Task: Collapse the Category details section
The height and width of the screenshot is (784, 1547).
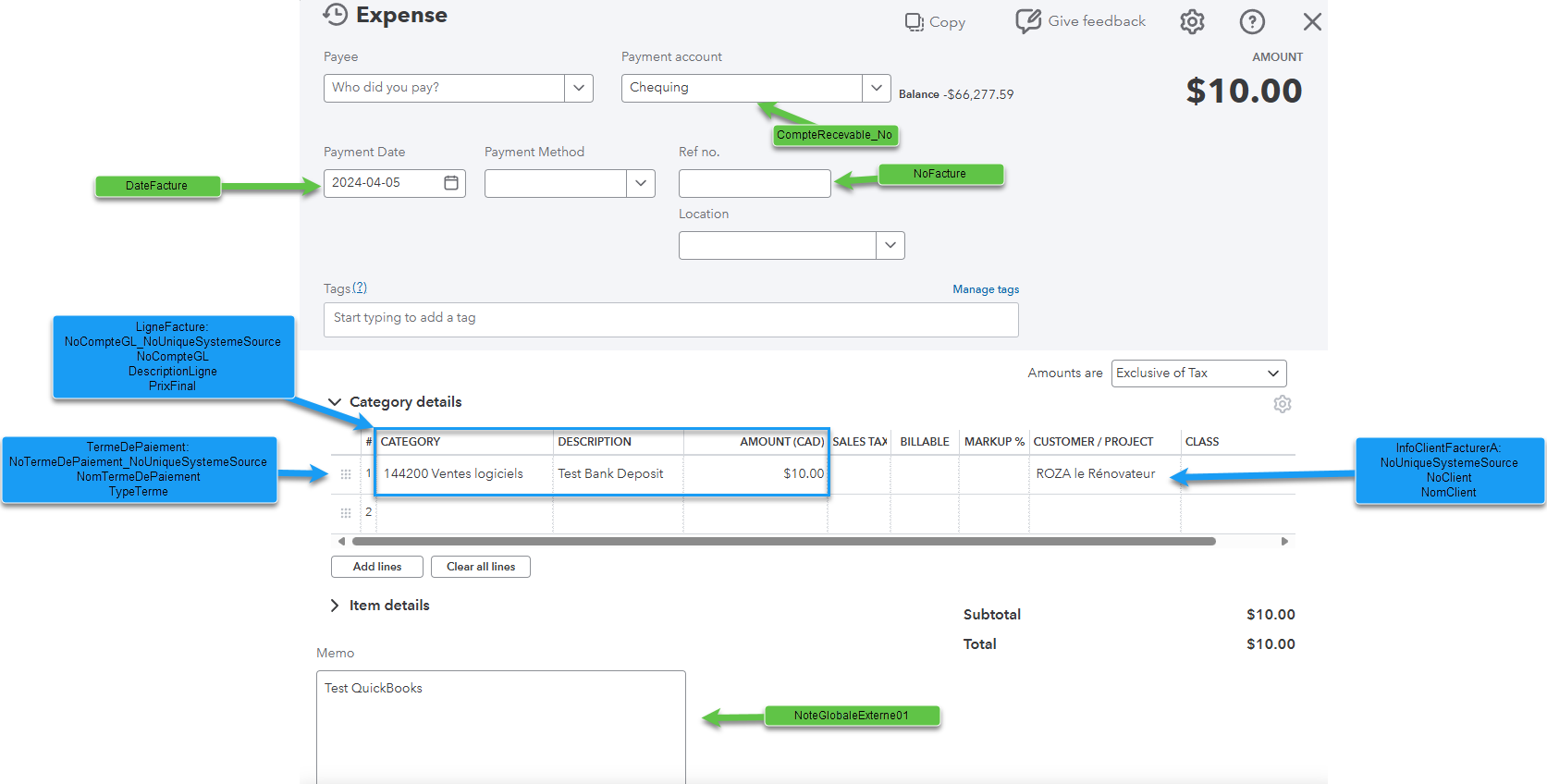Action: [335, 402]
